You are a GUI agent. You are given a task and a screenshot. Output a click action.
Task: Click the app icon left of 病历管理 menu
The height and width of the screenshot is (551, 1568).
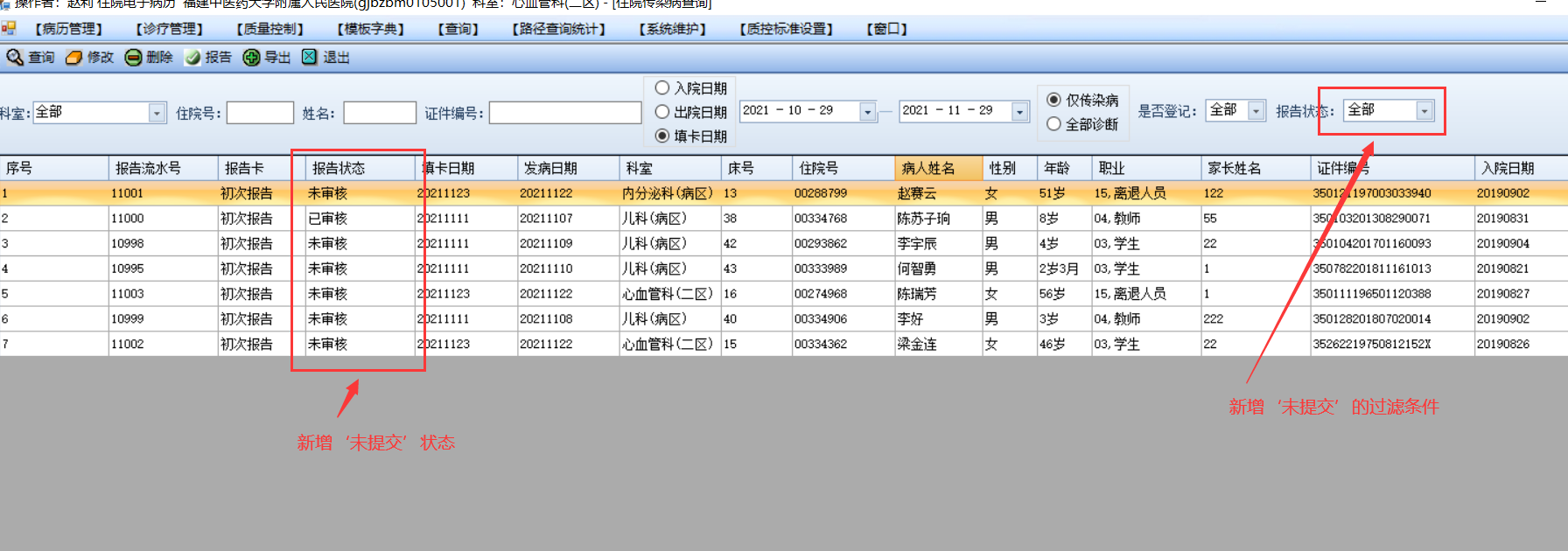tap(9, 29)
